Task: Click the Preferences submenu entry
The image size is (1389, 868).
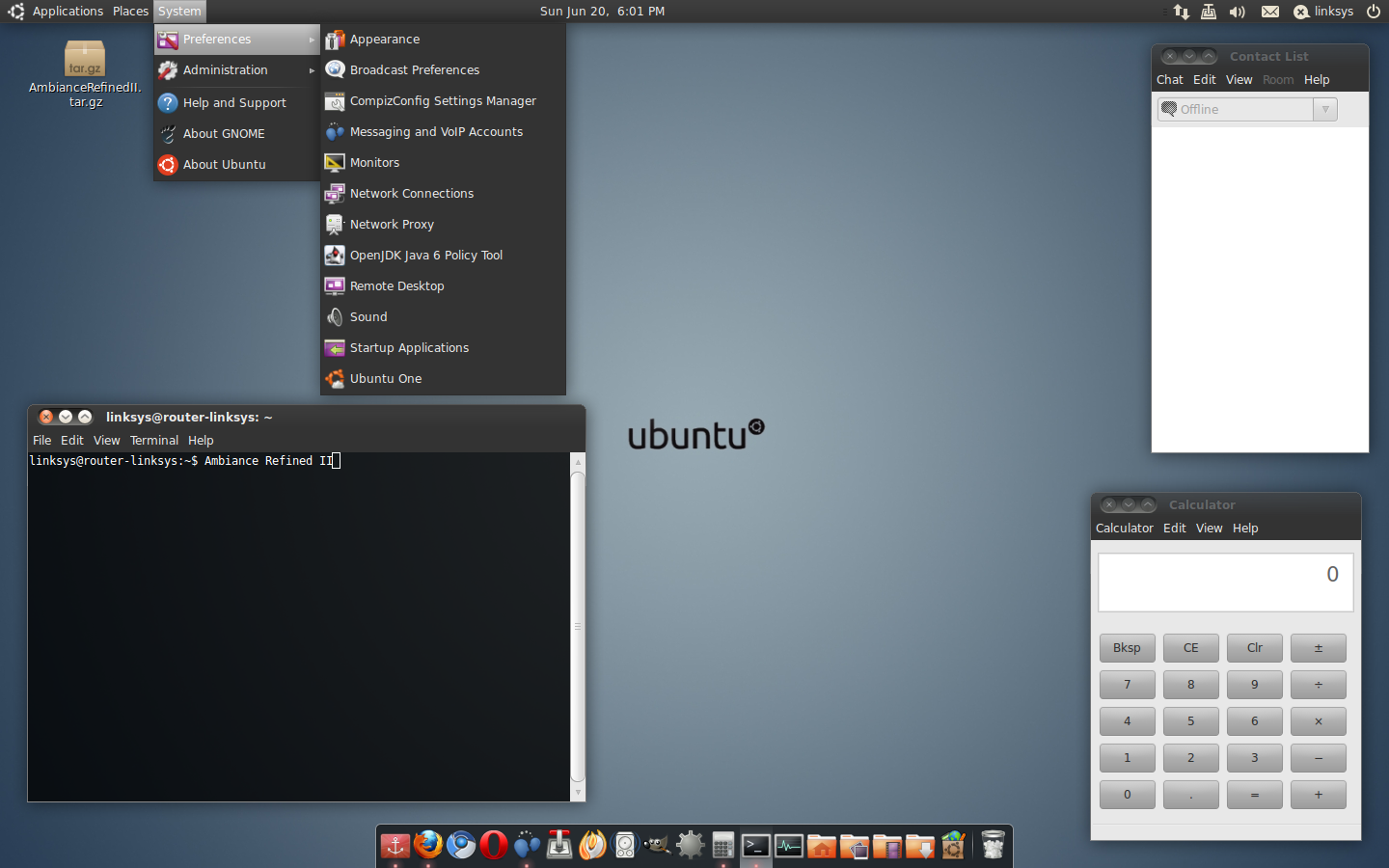Action: pyautogui.click(x=236, y=40)
